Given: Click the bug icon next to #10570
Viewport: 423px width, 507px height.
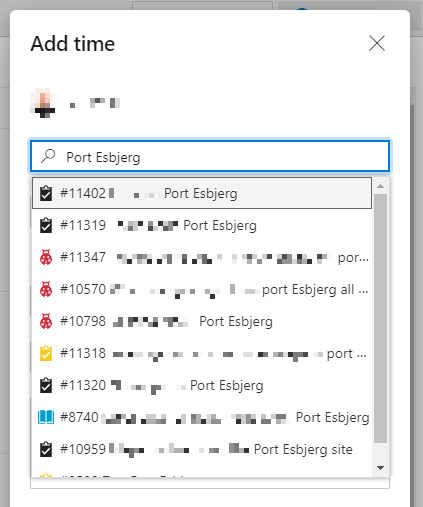Looking at the screenshot, I should [x=46, y=289].
